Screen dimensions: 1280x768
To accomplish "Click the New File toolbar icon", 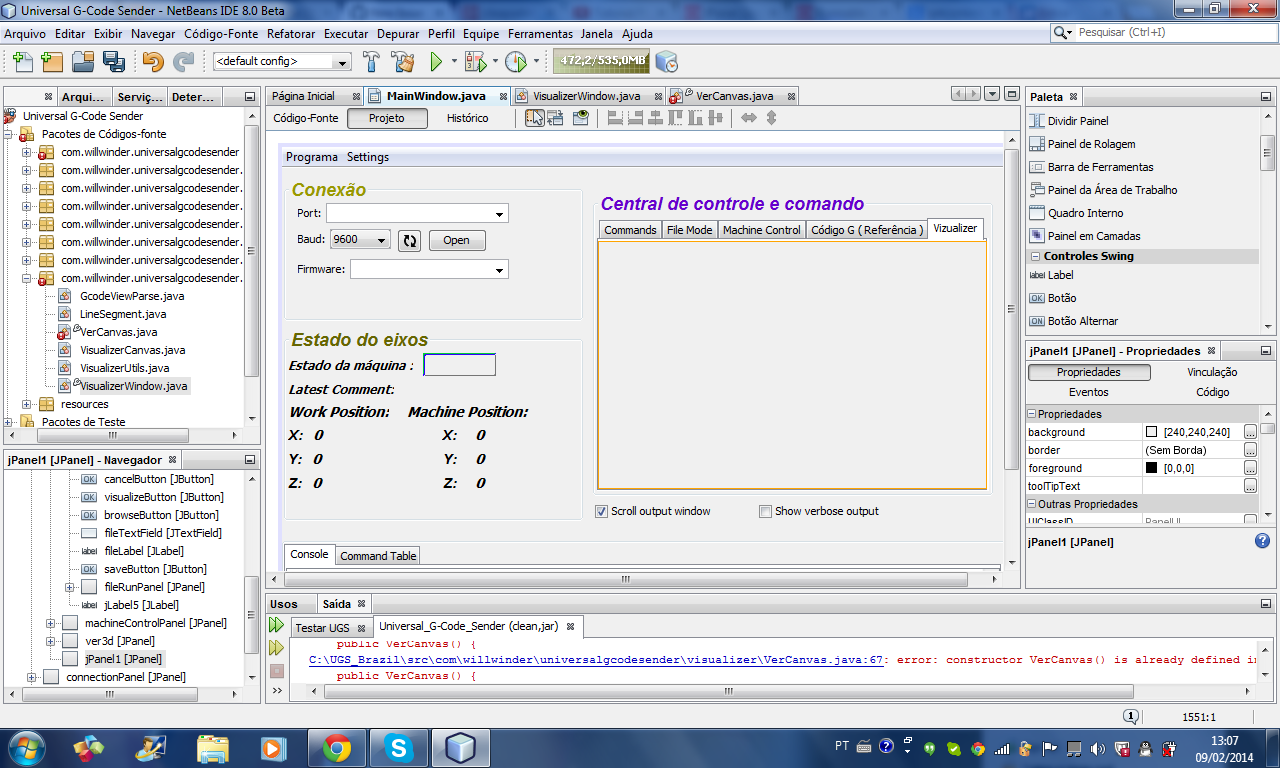I will pos(22,62).
